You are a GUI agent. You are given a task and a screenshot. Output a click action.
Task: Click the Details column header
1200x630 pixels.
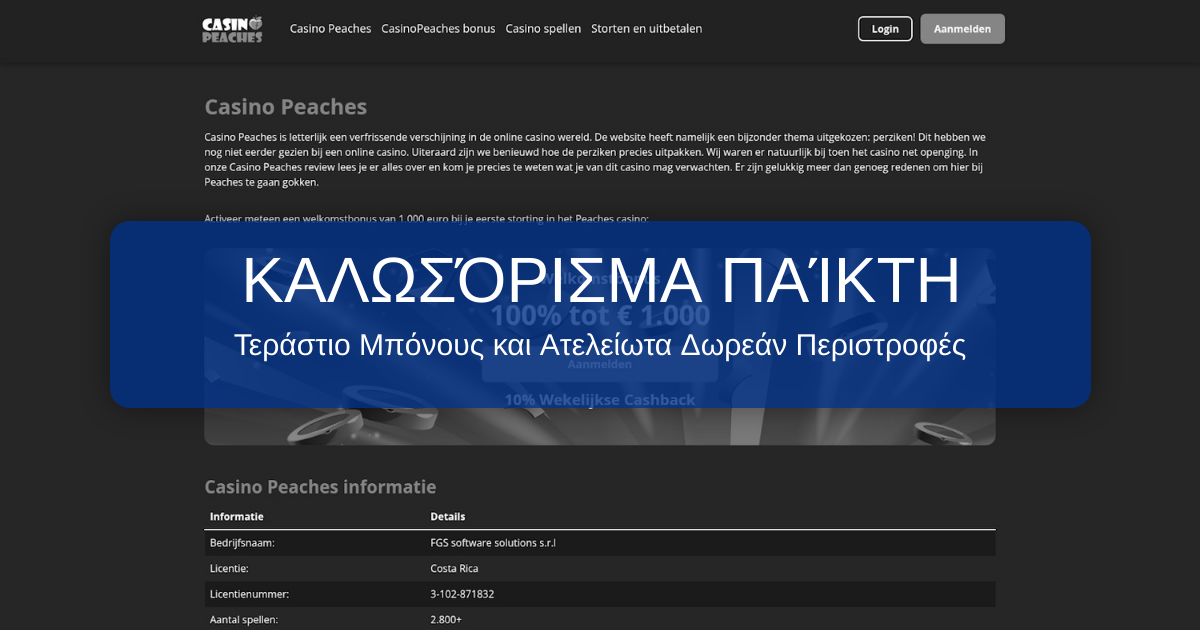[447, 517]
